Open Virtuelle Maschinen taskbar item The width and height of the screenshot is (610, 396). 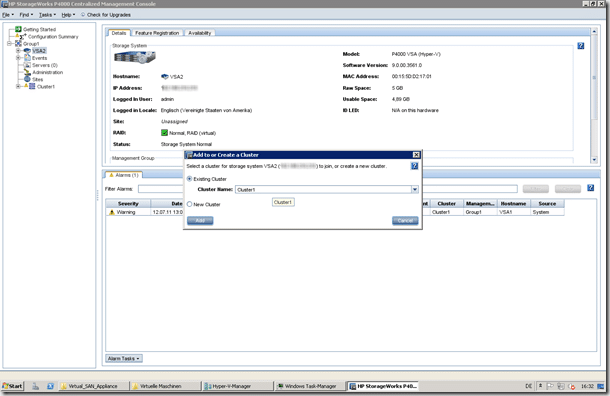[x=165, y=386]
